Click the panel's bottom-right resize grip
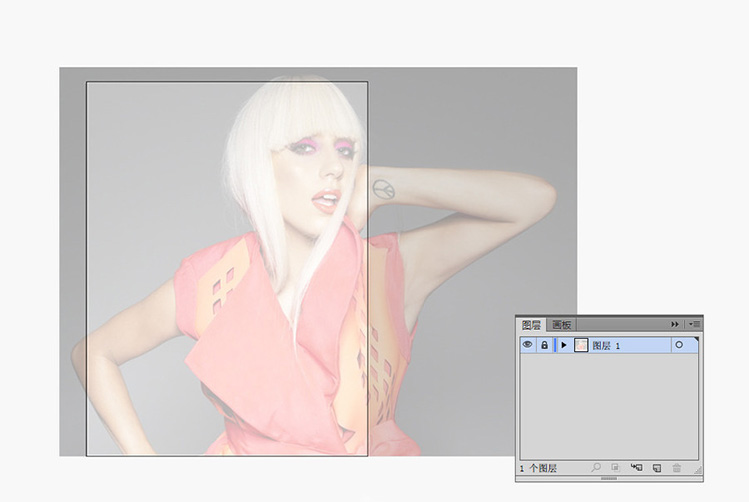749x502 pixels. tap(697, 469)
